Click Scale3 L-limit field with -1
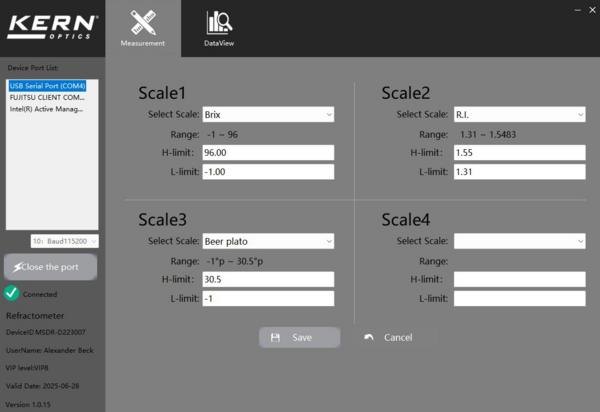600x412 pixels. [x=268, y=298]
